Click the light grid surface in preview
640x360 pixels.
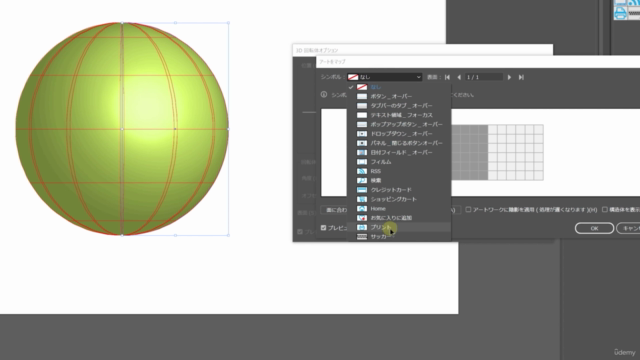tap(516, 152)
